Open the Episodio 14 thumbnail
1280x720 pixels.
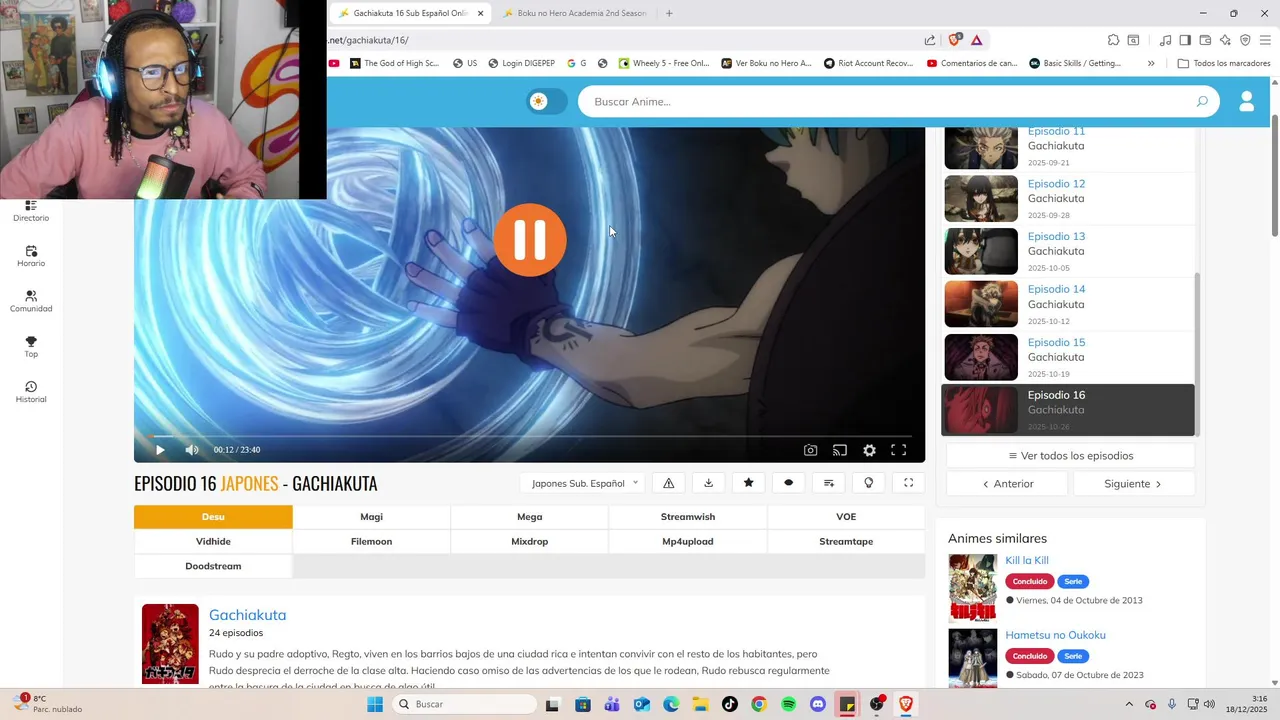point(981,304)
